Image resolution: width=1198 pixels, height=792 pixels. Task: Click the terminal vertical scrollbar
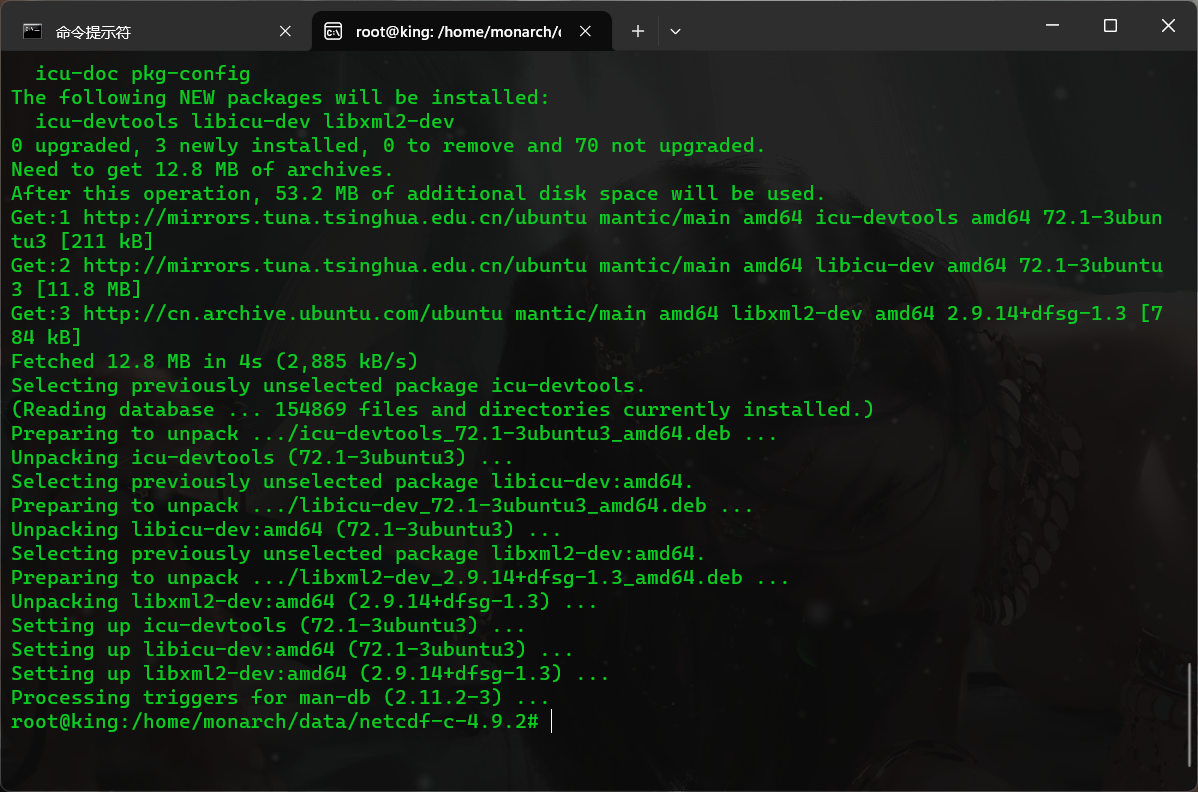[x=1190, y=715]
